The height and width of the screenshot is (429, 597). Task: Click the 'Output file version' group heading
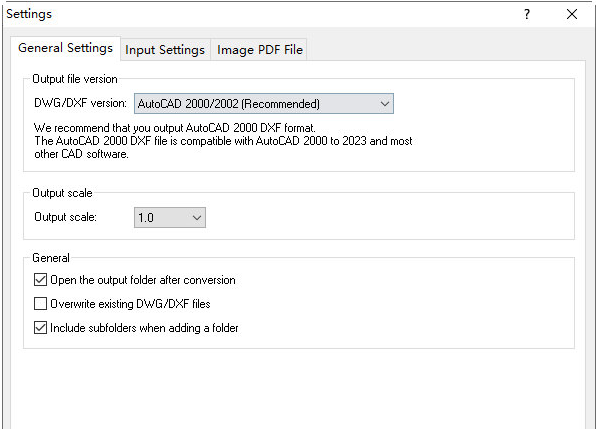pyautogui.click(x=75, y=79)
